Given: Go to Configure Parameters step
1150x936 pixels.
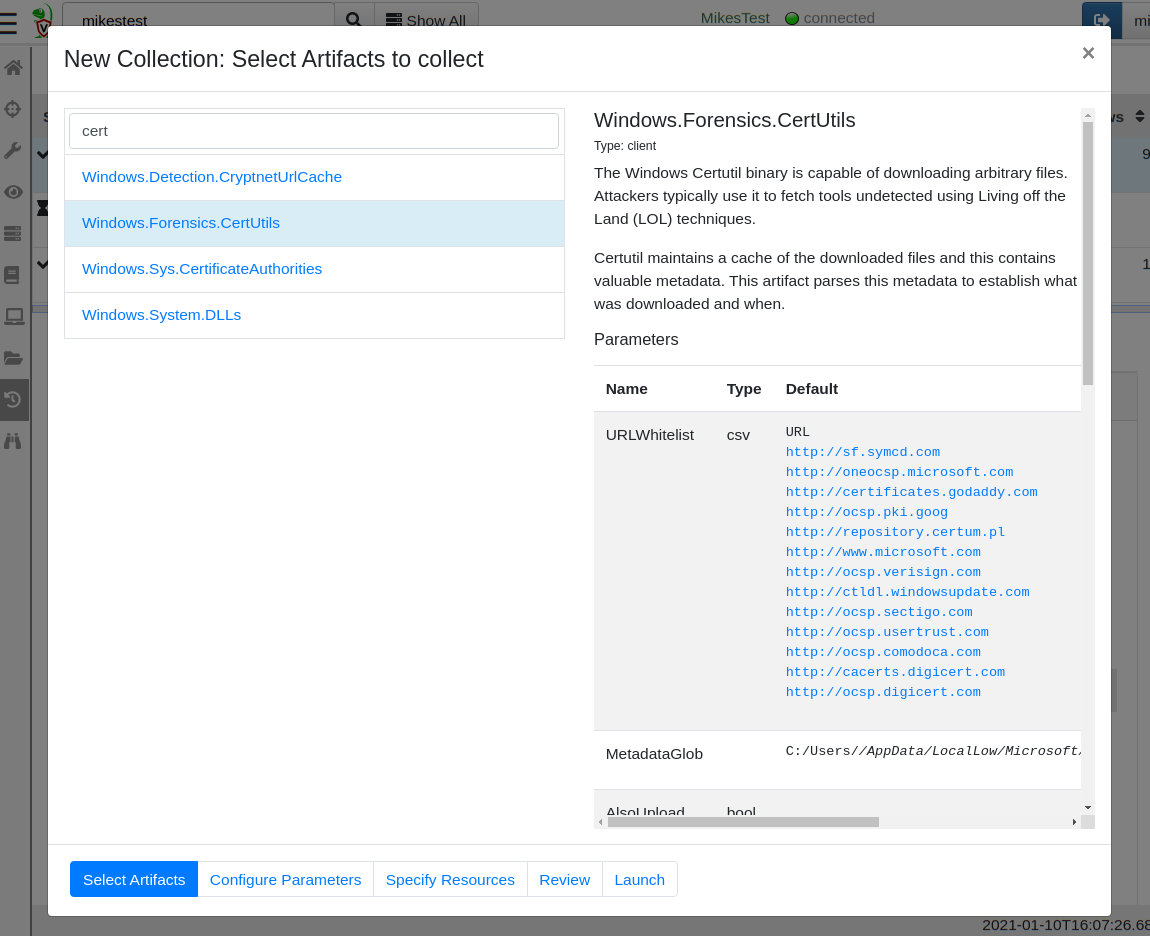Looking at the screenshot, I should coord(285,880).
